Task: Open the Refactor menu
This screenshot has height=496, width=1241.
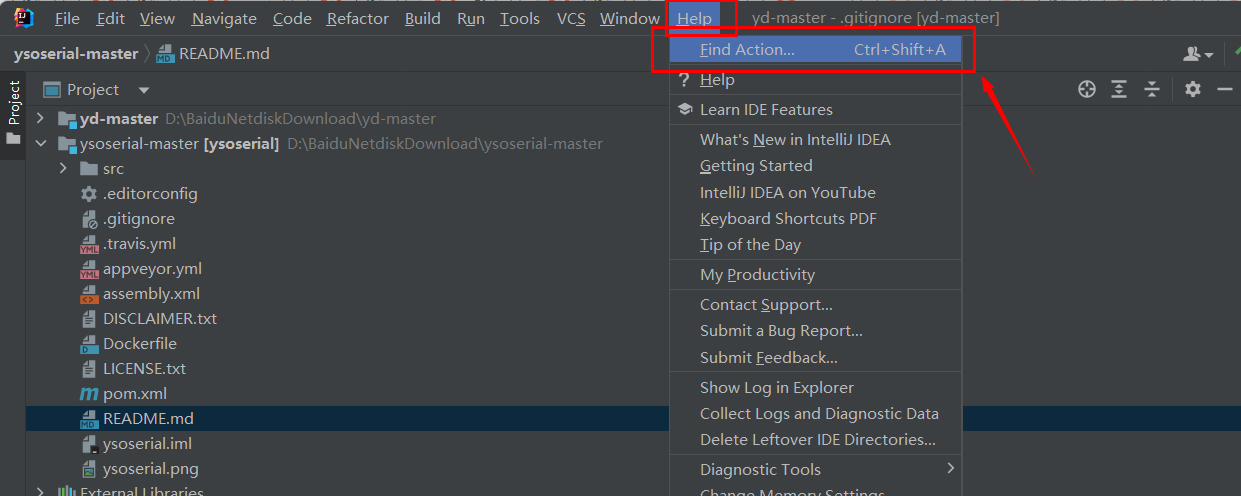Action: coord(358,18)
